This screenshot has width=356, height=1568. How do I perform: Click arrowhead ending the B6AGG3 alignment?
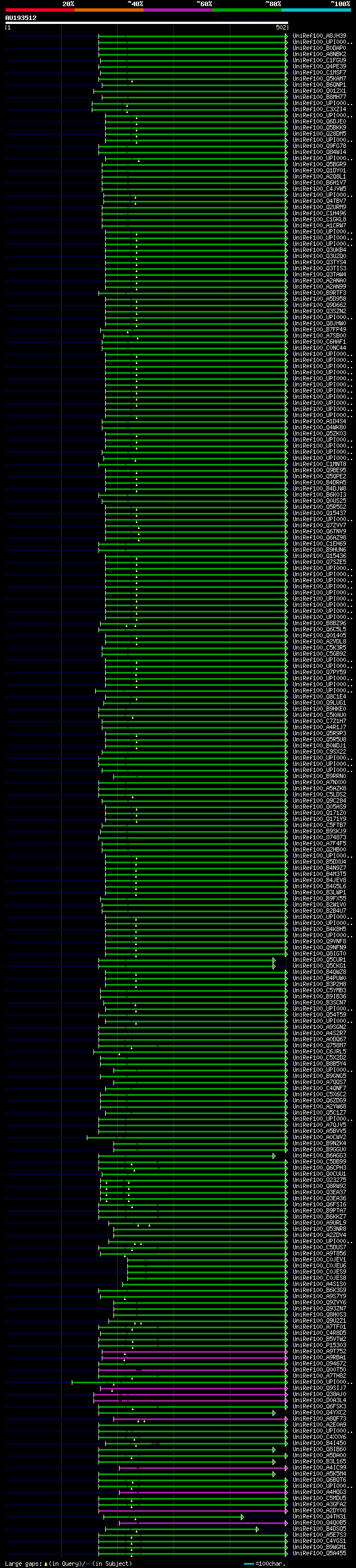(274, 1155)
